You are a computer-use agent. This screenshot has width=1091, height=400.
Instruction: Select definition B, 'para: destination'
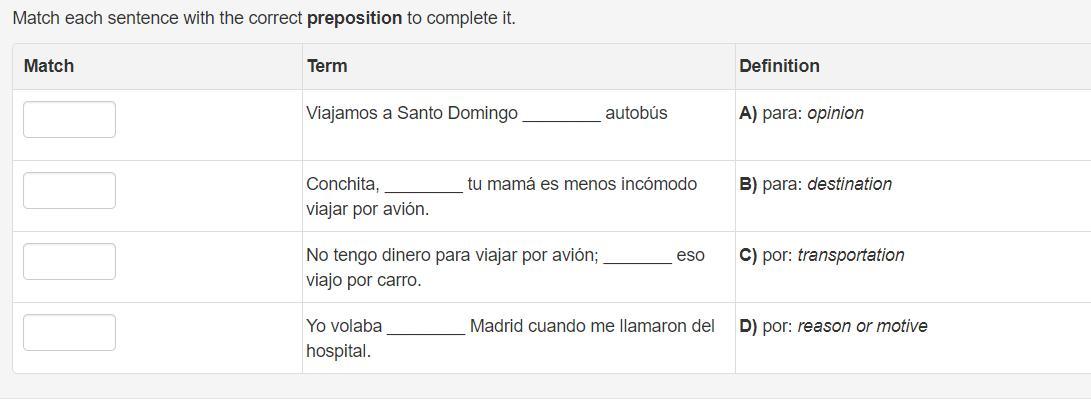(x=815, y=184)
